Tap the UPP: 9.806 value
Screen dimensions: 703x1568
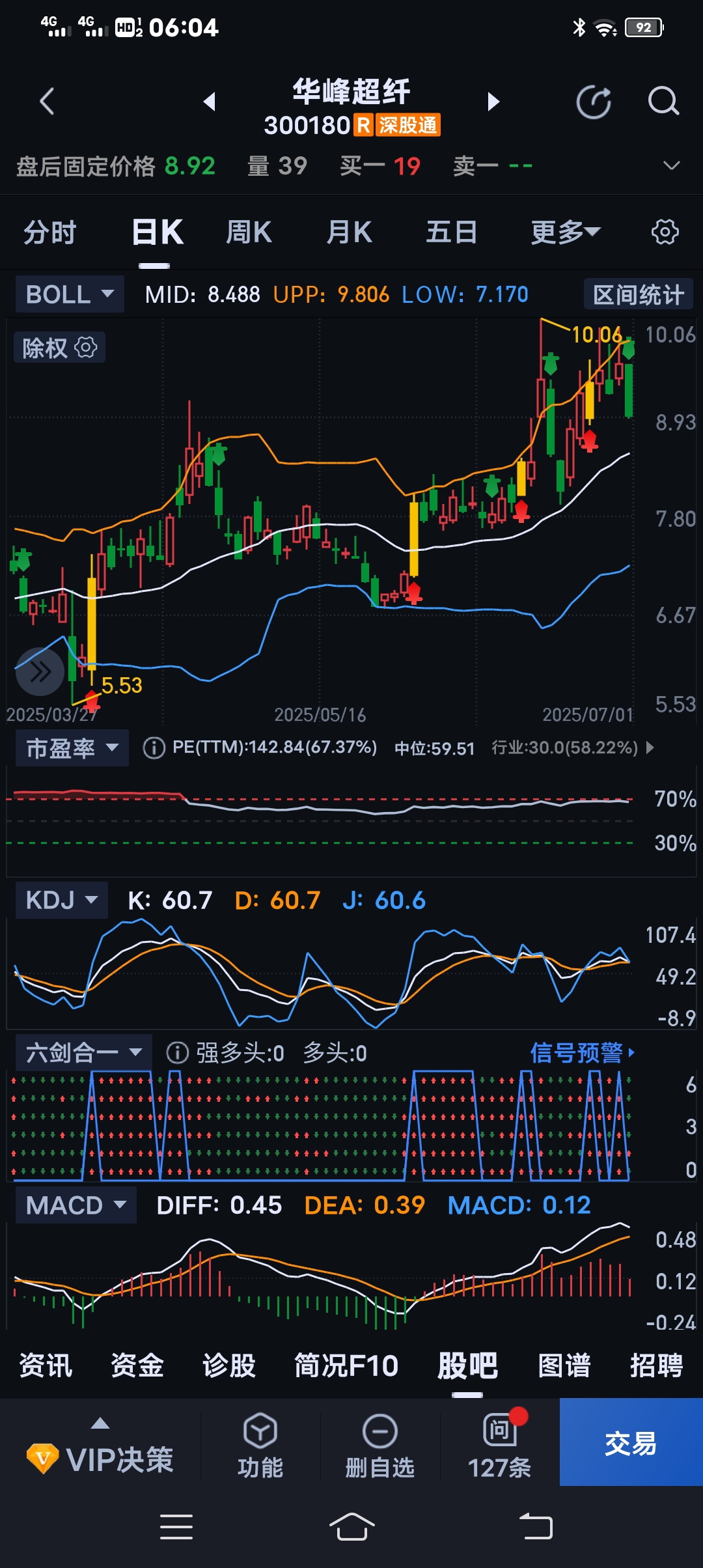coord(331,294)
